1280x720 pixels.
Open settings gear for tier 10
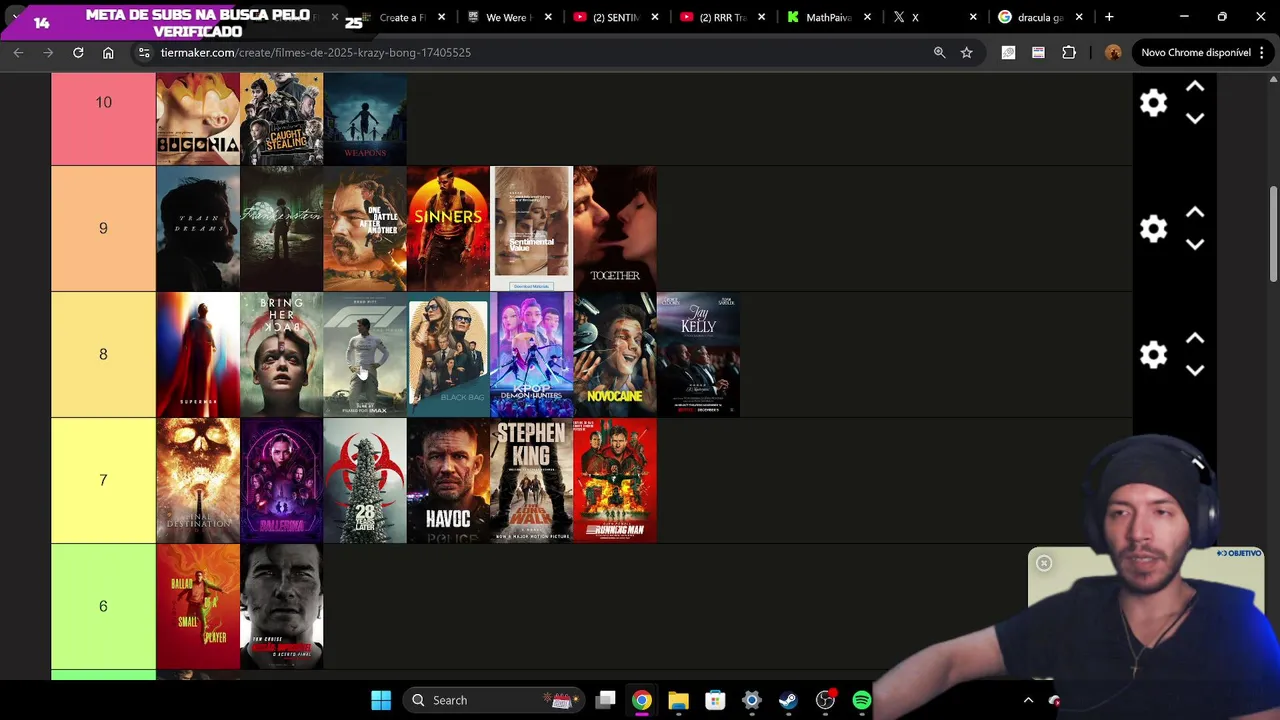coord(1153,103)
